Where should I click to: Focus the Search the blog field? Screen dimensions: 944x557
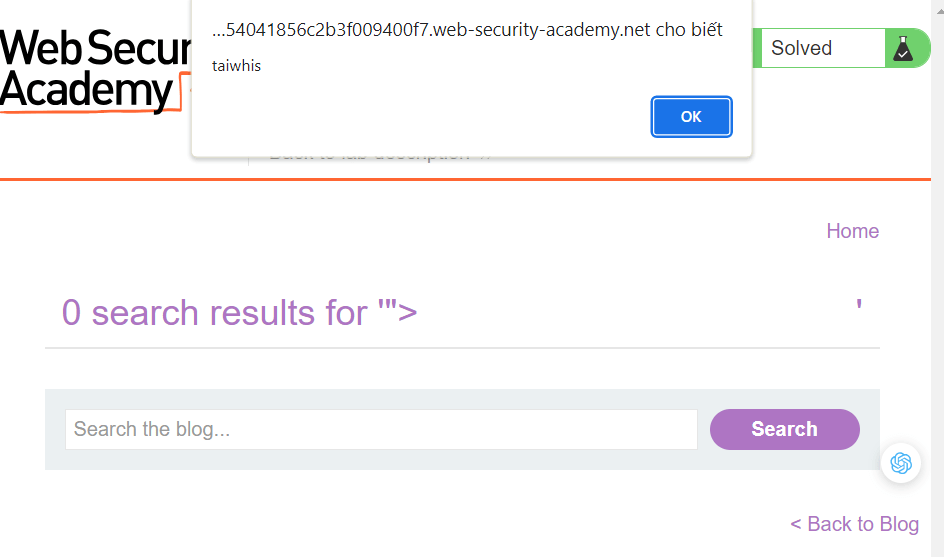point(381,429)
